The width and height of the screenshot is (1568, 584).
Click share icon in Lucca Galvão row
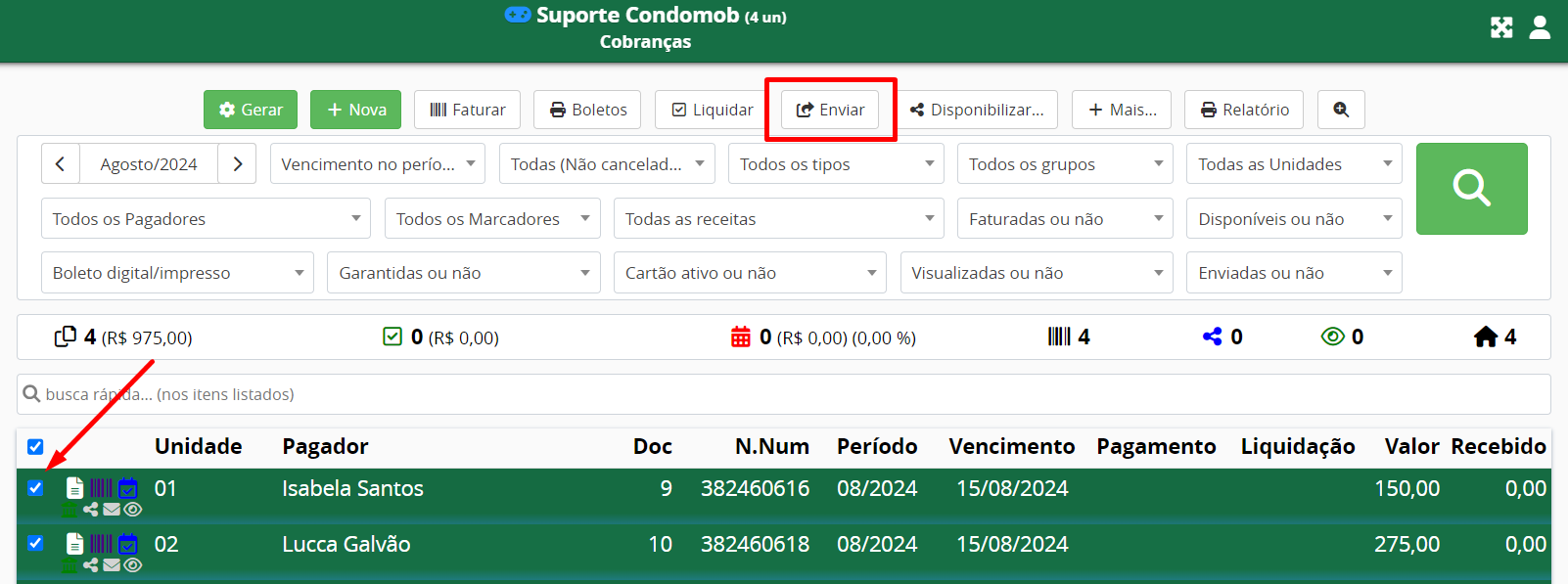tap(91, 565)
